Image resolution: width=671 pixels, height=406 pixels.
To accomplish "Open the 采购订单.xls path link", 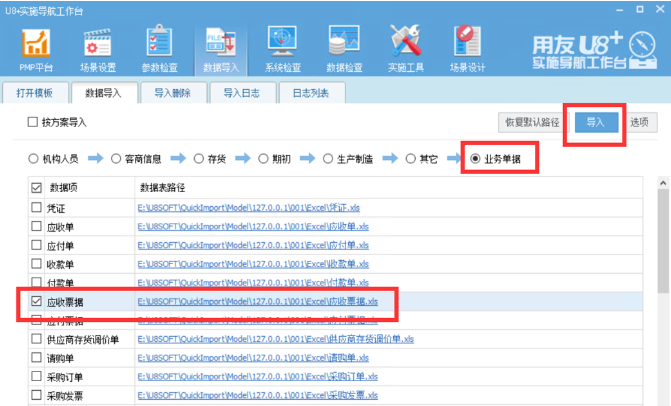I will 258,376.
